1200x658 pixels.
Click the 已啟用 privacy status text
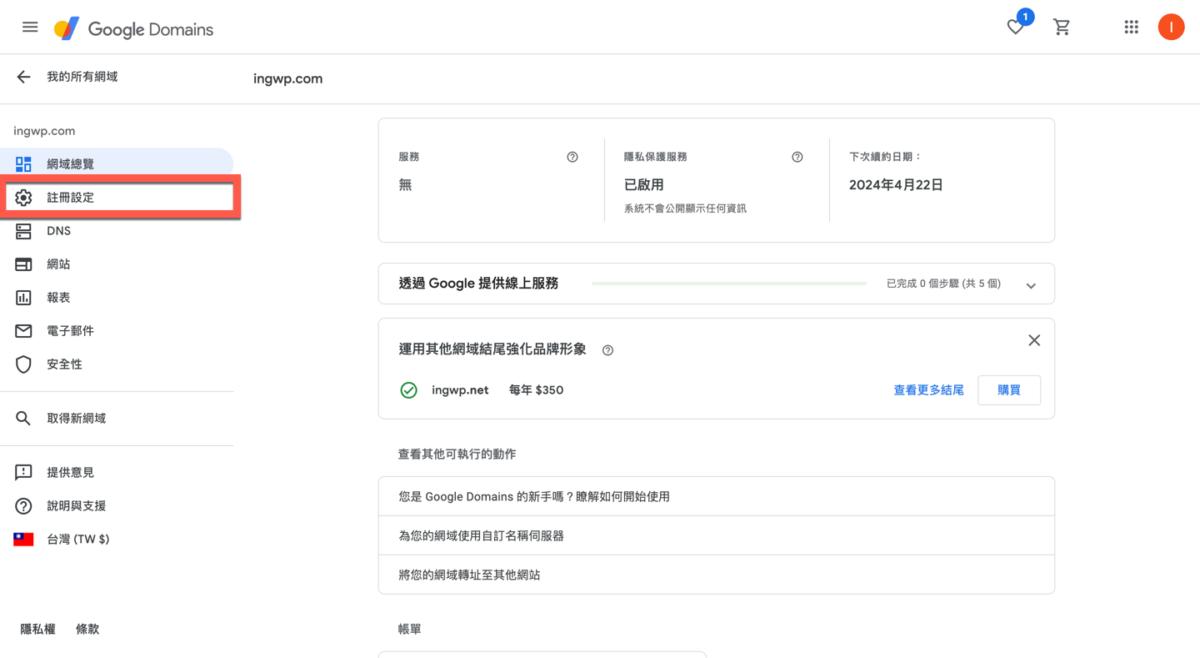pos(644,185)
